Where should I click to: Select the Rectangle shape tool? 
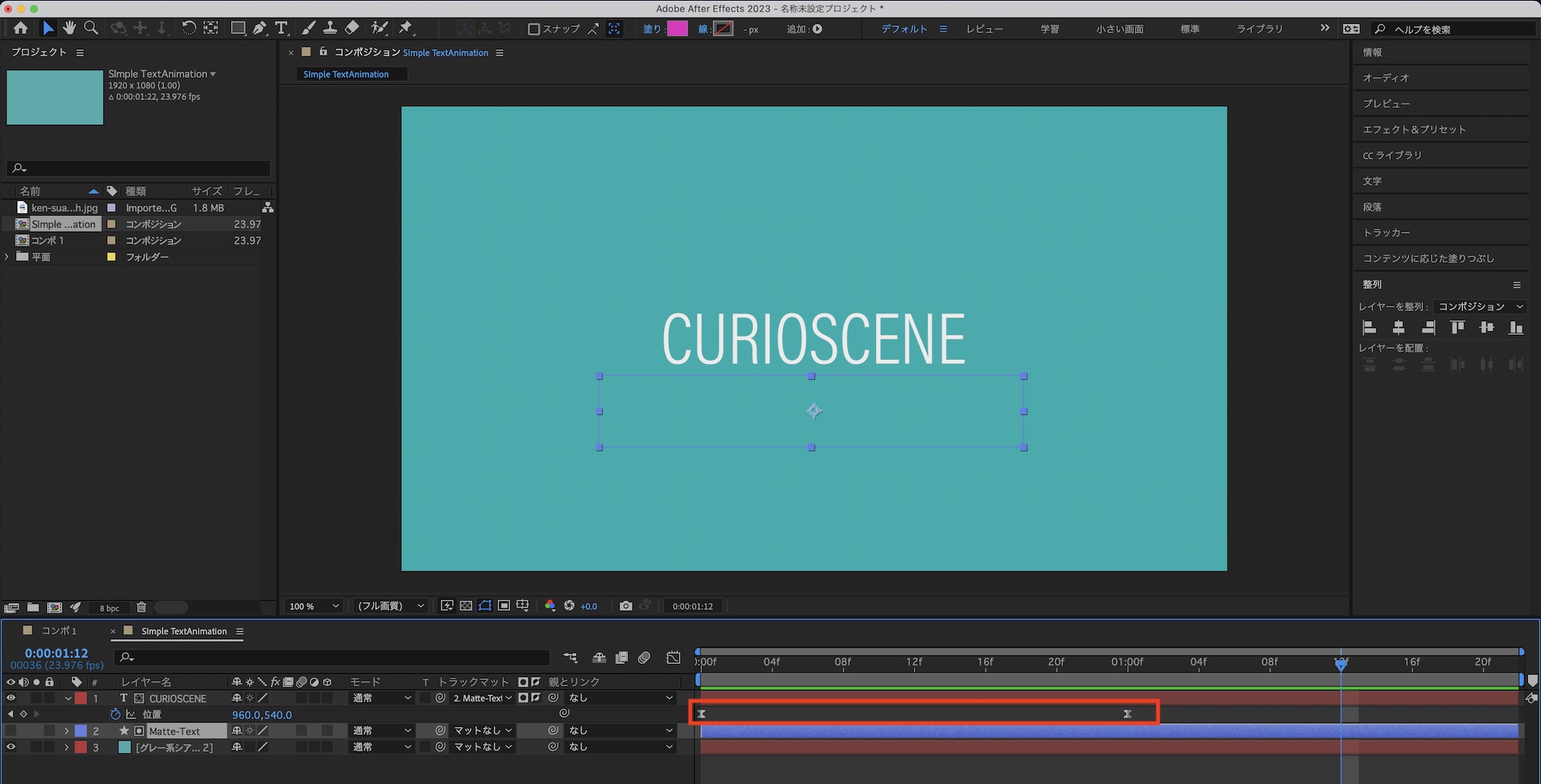[238, 28]
